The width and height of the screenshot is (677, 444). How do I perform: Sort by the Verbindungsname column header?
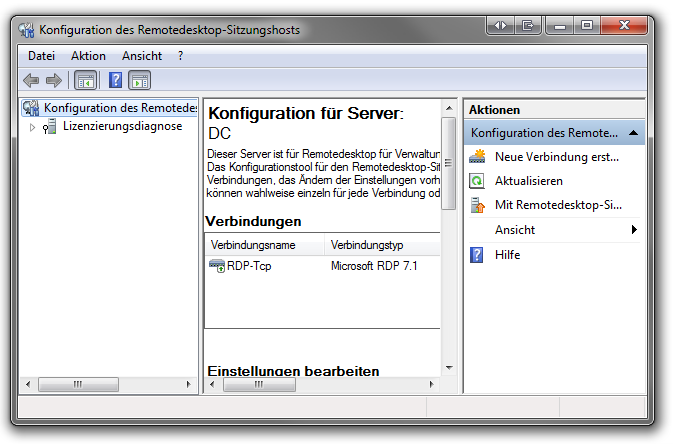(265, 245)
